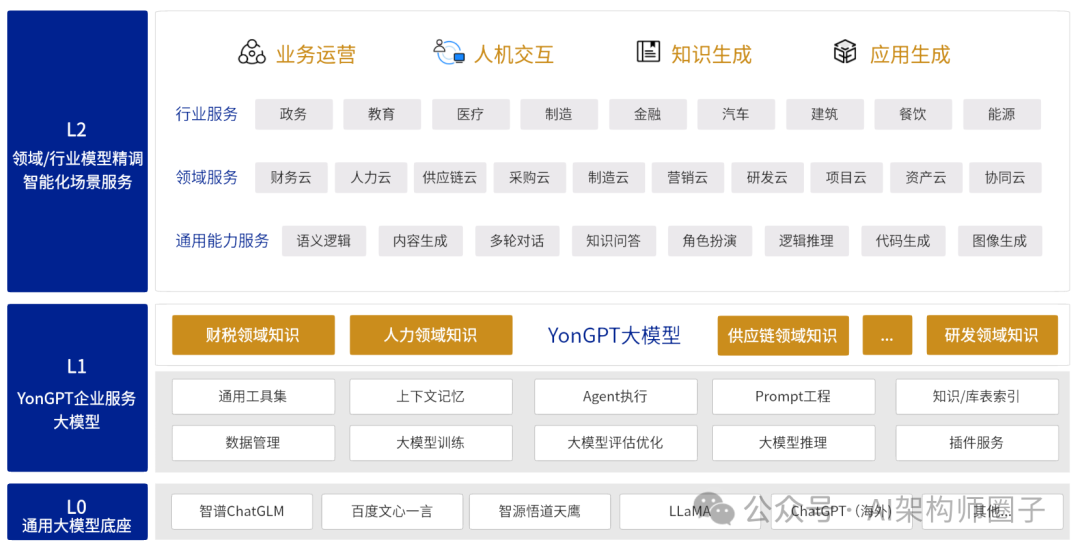
Task: Click the 人机交互 person-and-screen icon
Action: [x=449, y=52]
